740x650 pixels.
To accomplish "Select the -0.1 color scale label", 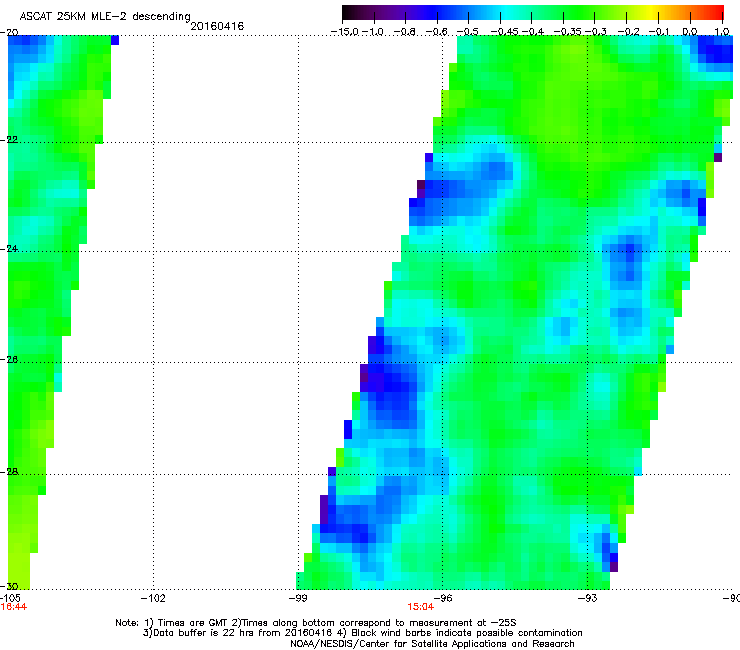I will click(659, 32).
